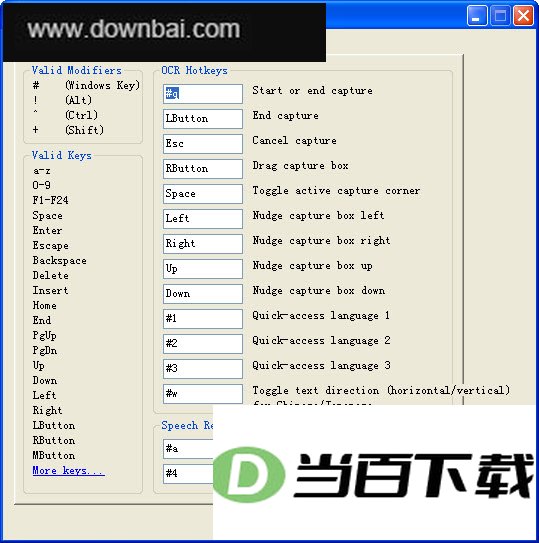This screenshot has width=539, height=543.
Task: Click '0-9' in Valid Keys
Action: tap(42, 185)
